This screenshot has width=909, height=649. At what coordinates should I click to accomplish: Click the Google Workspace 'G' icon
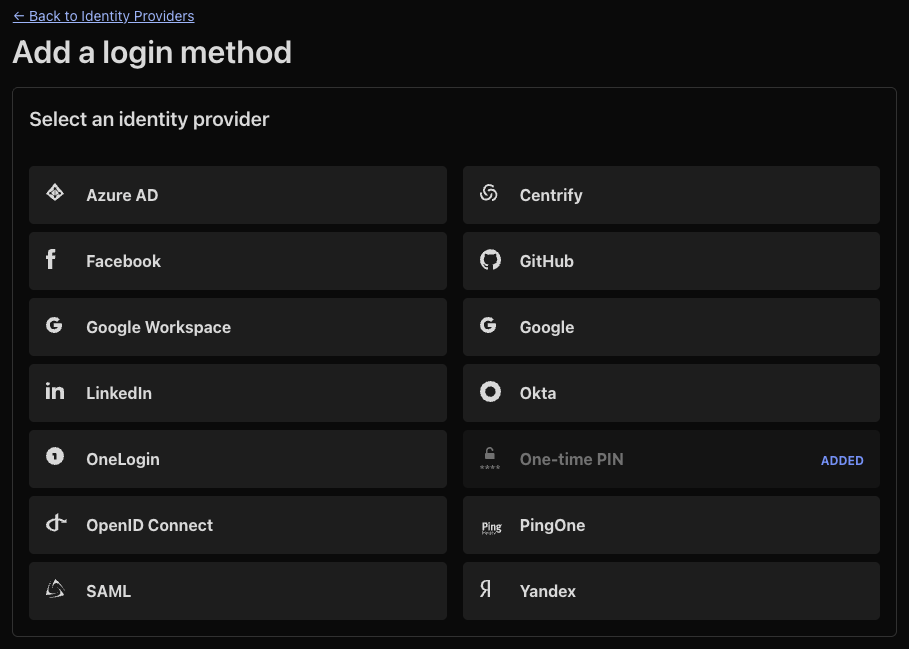(55, 326)
